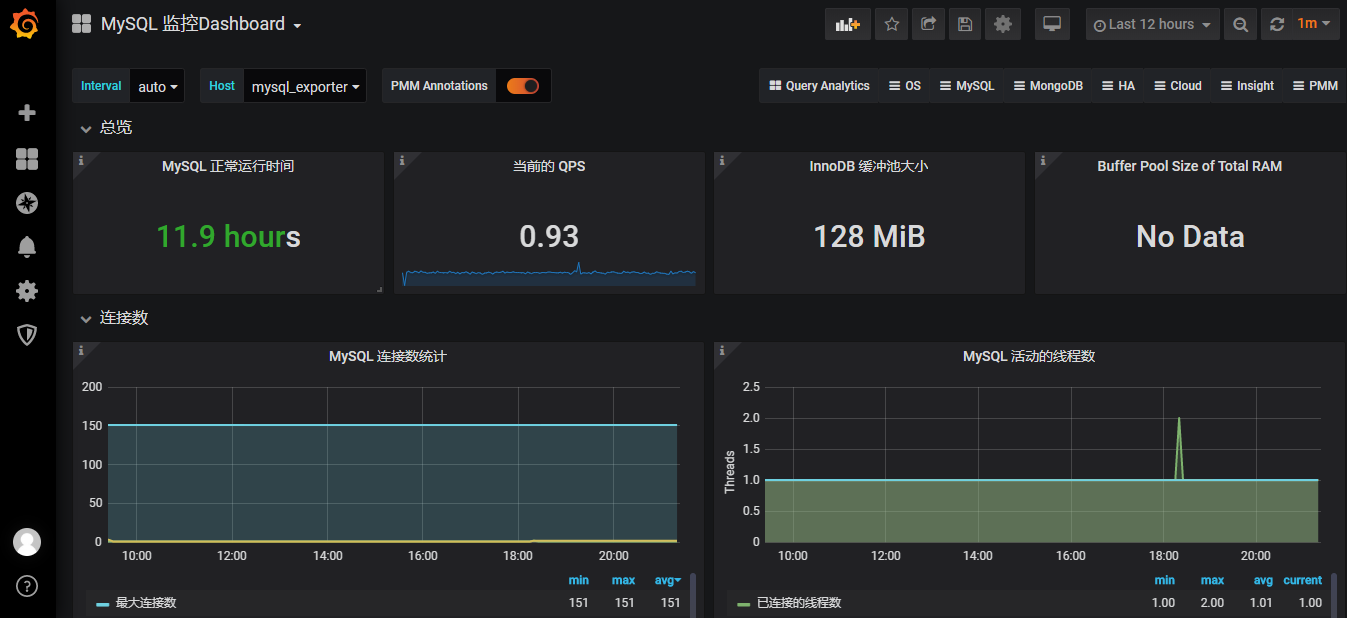Open the Dashboards grid icon in sidebar
The height and width of the screenshot is (618, 1347).
[27, 158]
